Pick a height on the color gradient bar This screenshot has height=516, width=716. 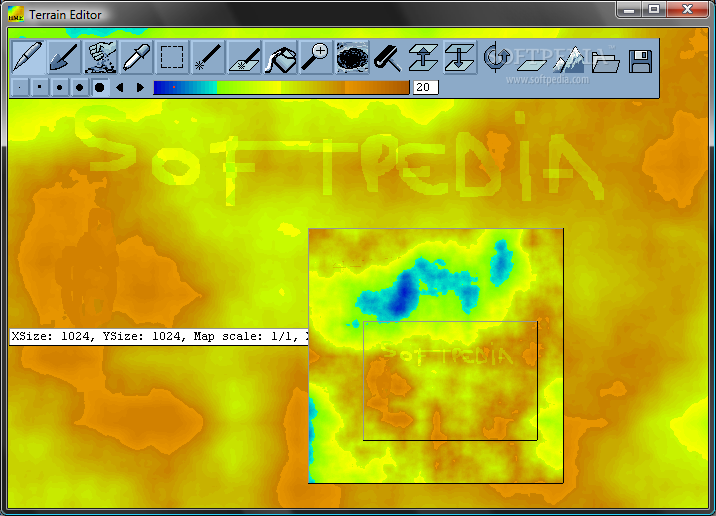click(x=281, y=87)
